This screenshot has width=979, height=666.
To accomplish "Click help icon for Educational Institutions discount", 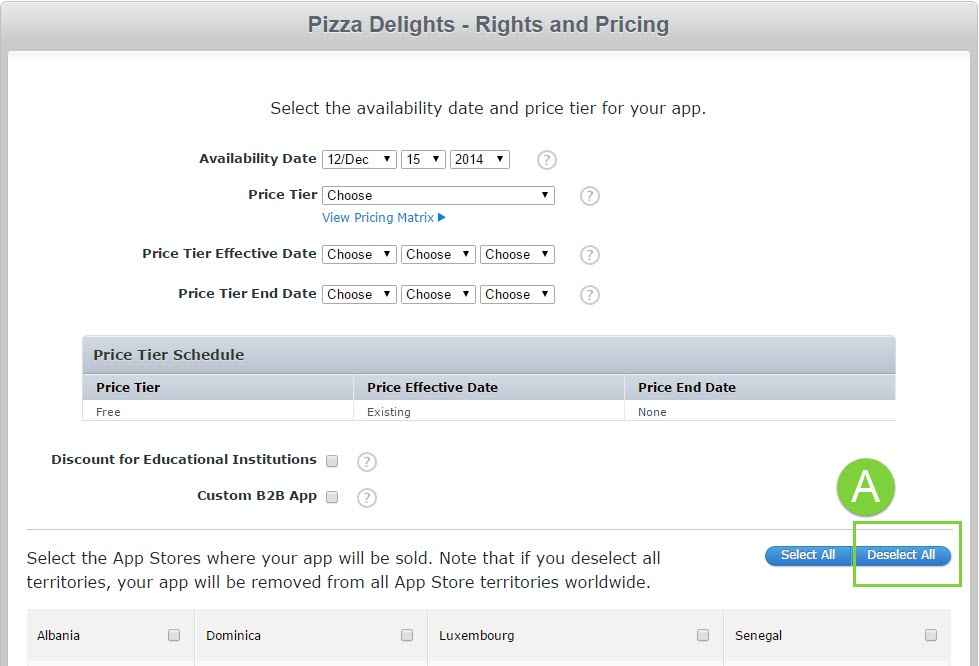I will tap(367, 462).
